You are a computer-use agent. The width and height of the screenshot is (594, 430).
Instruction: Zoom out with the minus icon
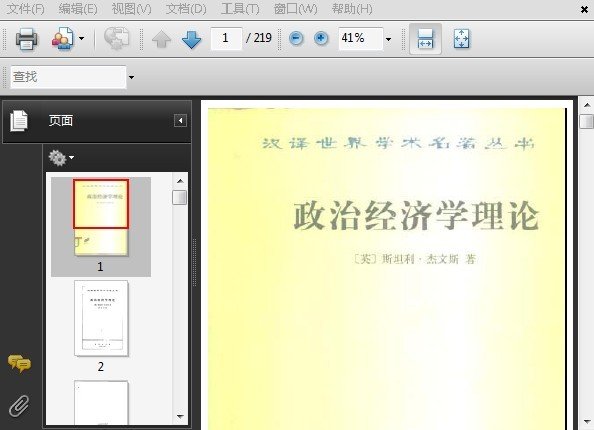click(x=296, y=38)
